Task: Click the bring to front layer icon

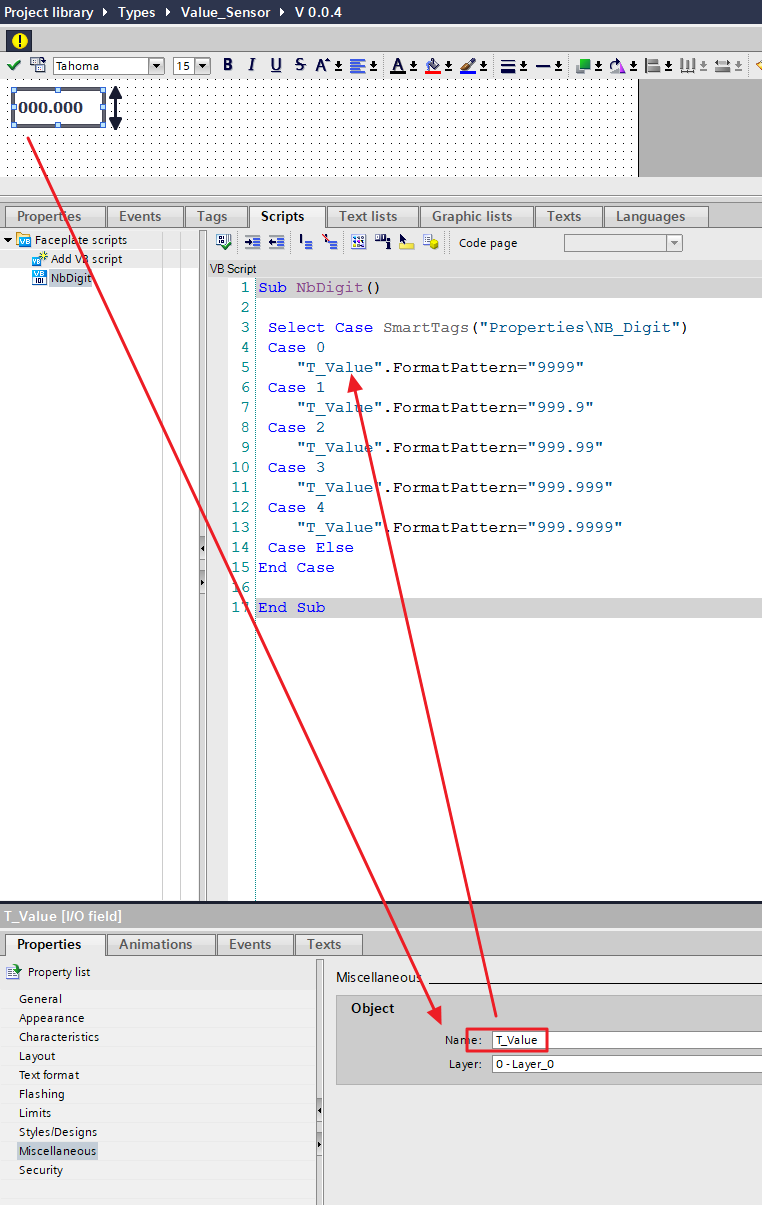Action: point(583,66)
